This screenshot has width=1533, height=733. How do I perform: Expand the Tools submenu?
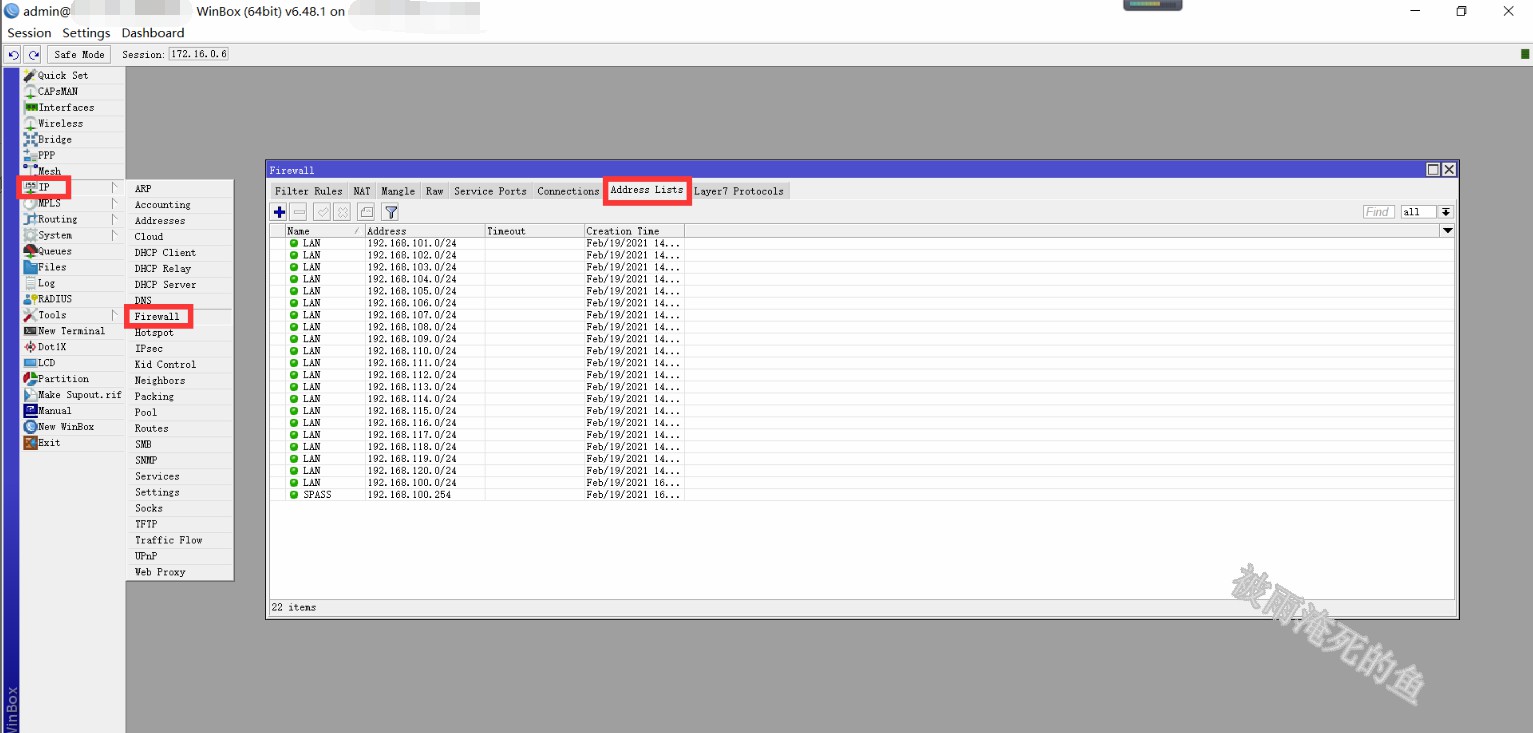coord(72,315)
